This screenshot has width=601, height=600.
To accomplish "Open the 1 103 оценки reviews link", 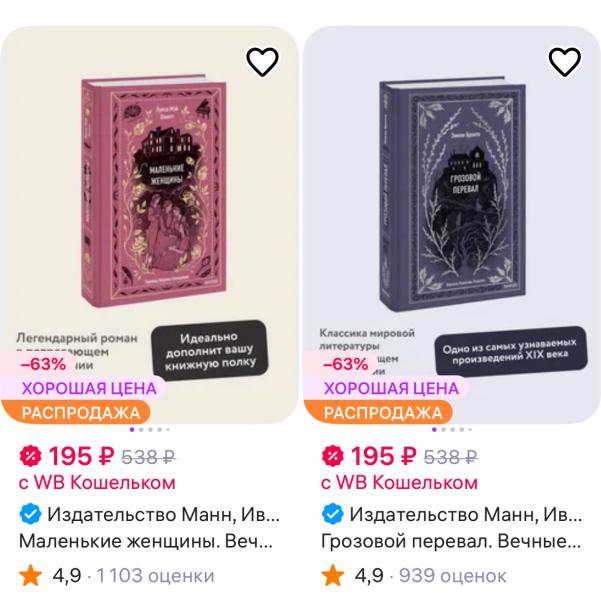I will point(155,575).
